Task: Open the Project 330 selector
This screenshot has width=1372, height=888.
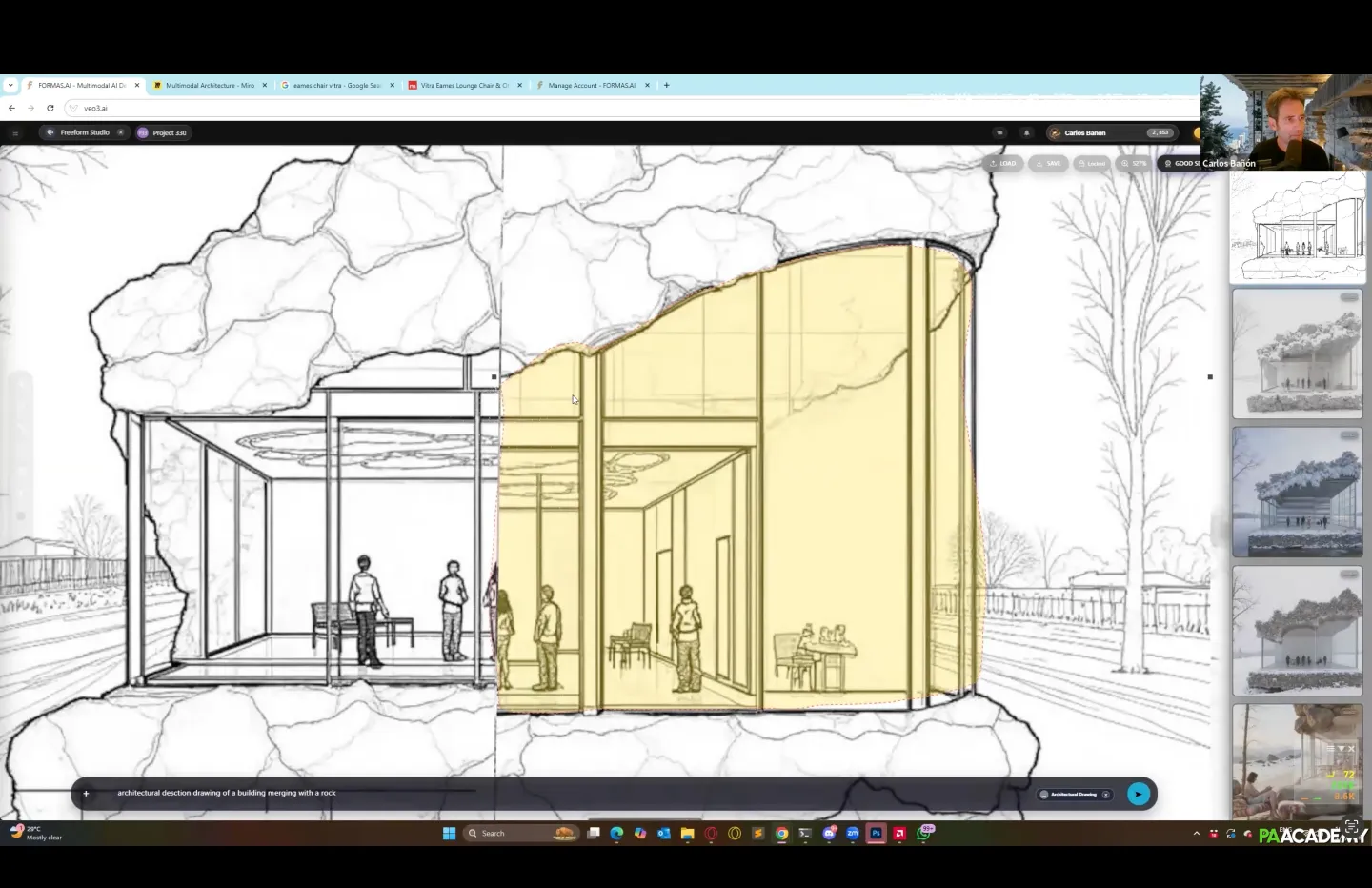Action: coord(162,132)
